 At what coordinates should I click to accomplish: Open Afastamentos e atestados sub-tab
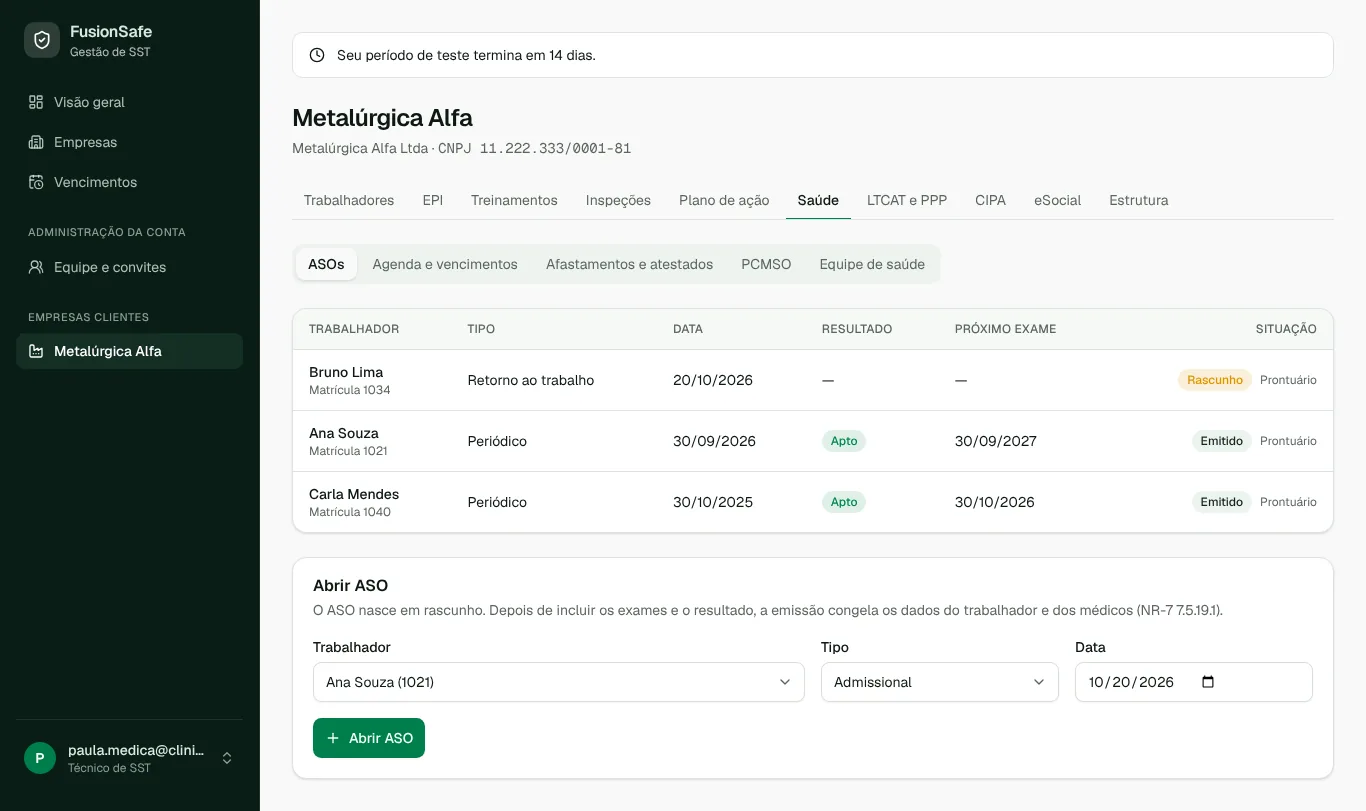pyautogui.click(x=630, y=264)
